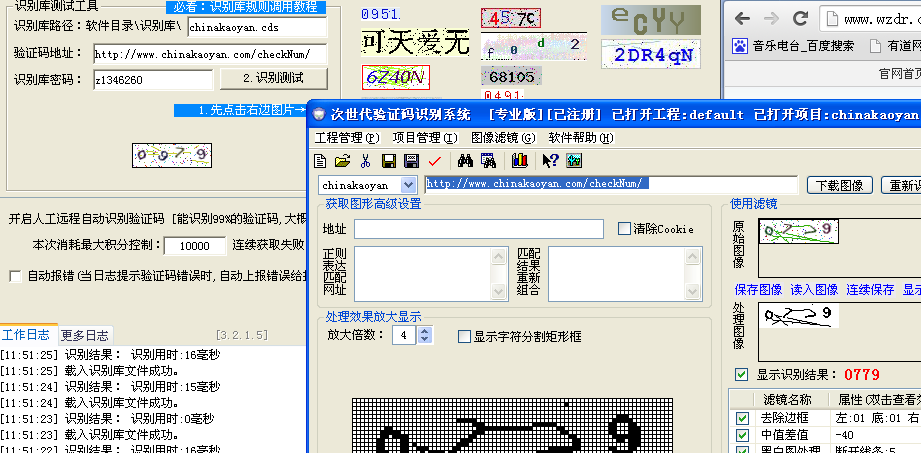
Task: Click the 连续保存 link
Action: (x=870, y=289)
